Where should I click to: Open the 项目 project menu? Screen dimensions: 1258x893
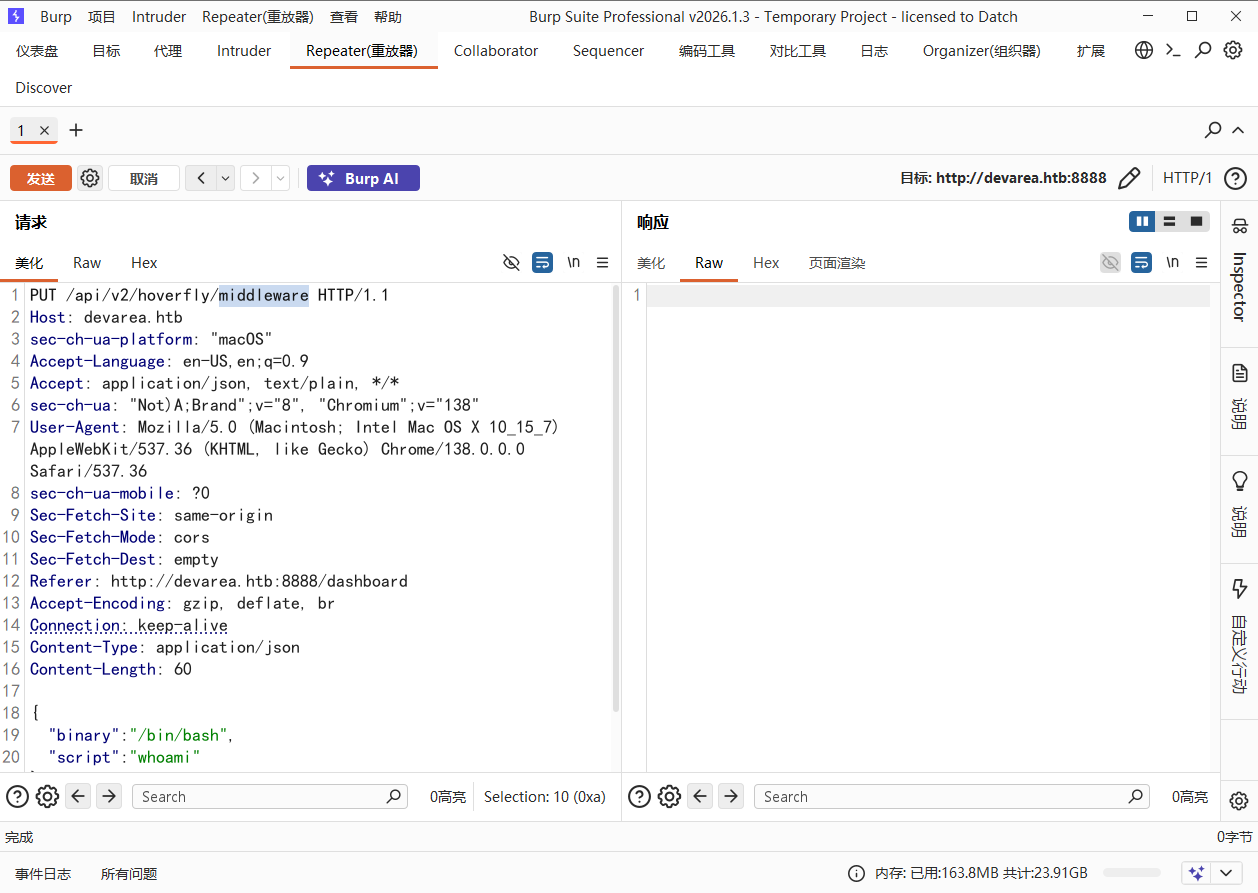point(102,17)
